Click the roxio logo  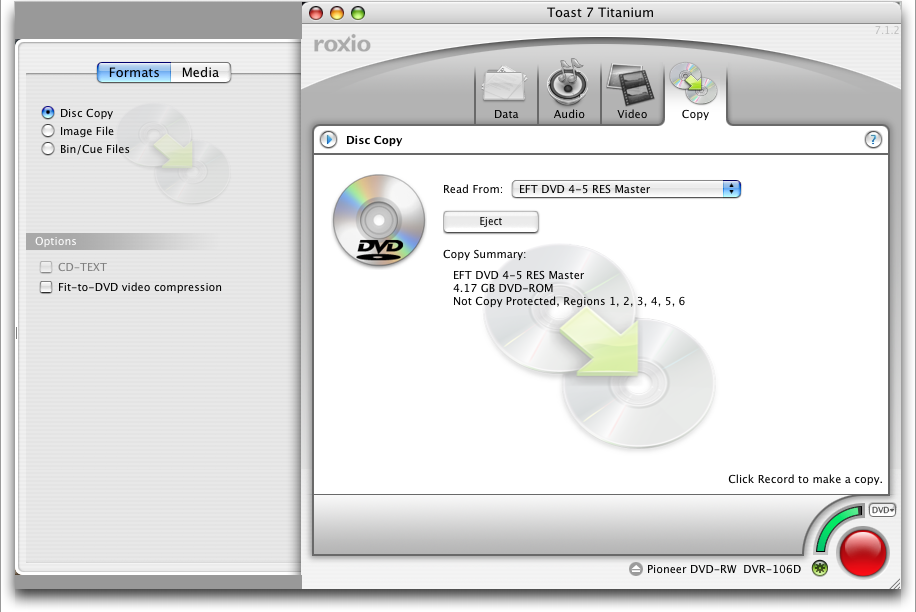[342, 44]
